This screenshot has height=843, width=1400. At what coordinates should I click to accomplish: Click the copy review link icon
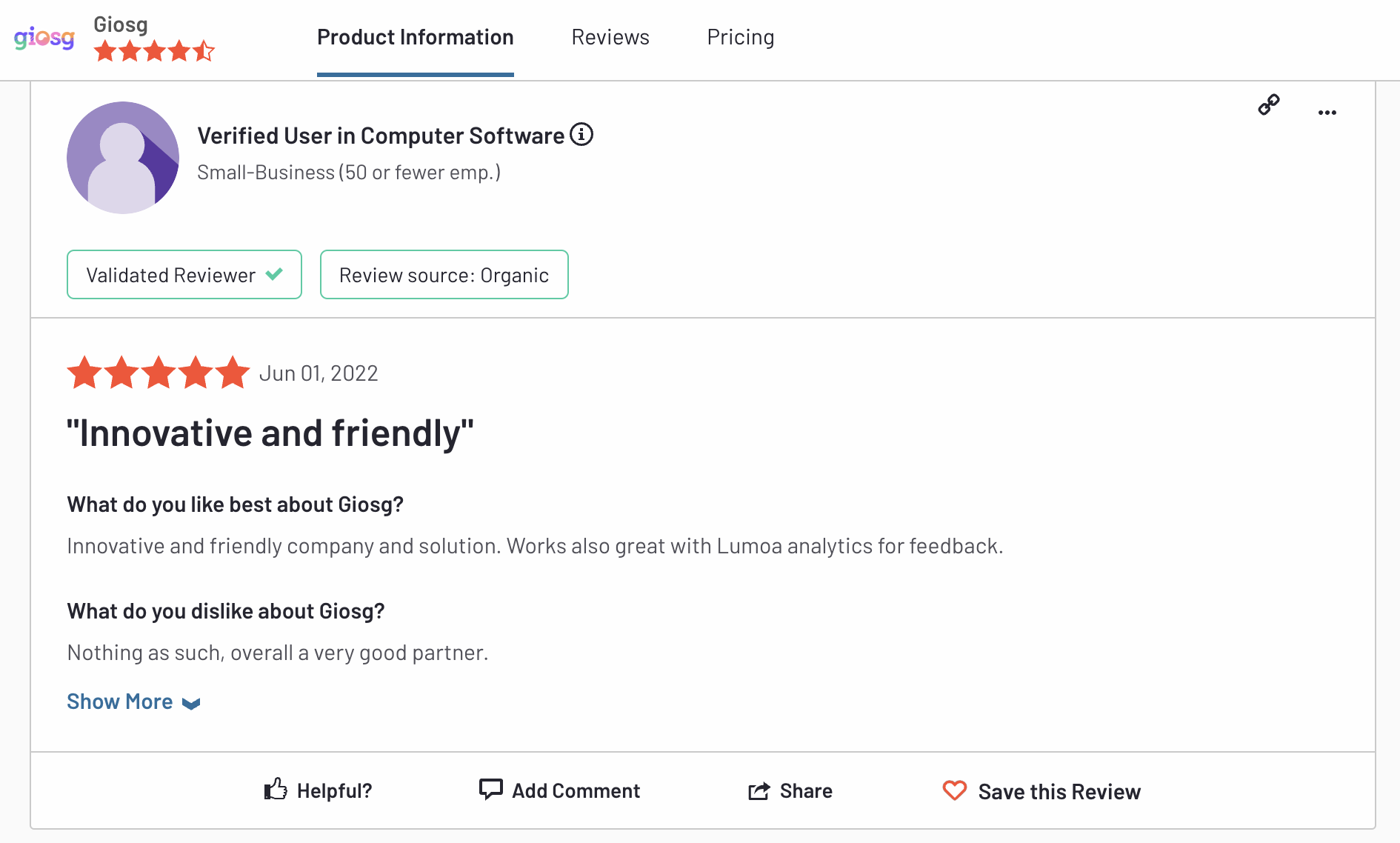pyautogui.click(x=1269, y=104)
